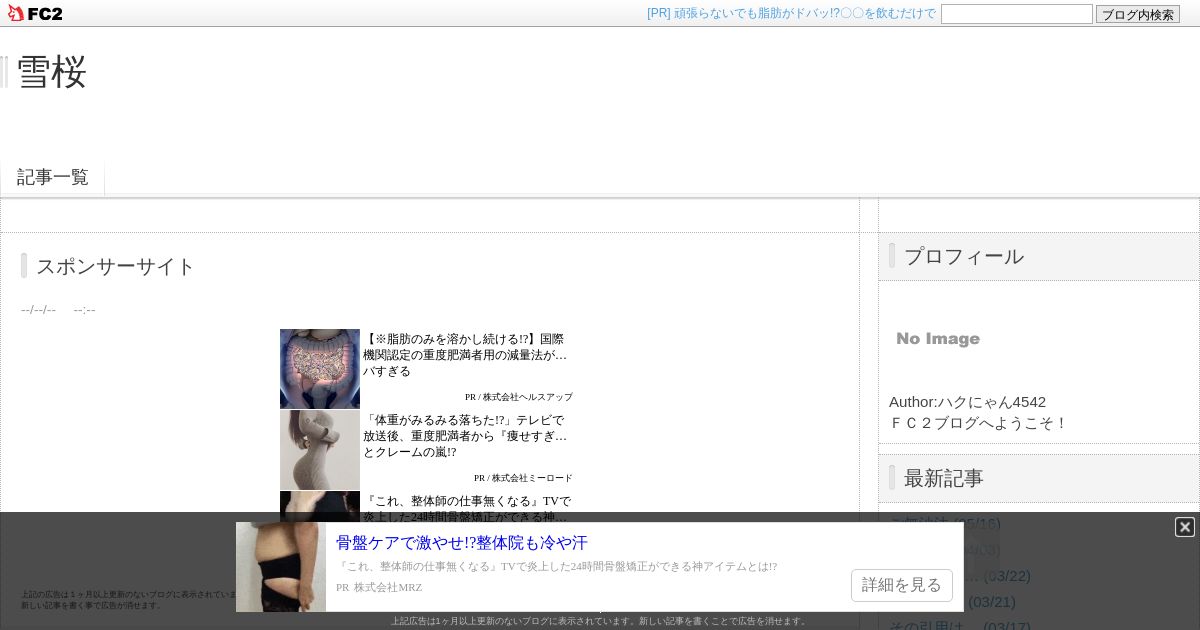1200x630 pixels.
Task: Open the 体重がみるみる落ちた ad text
Action: pos(465,436)
